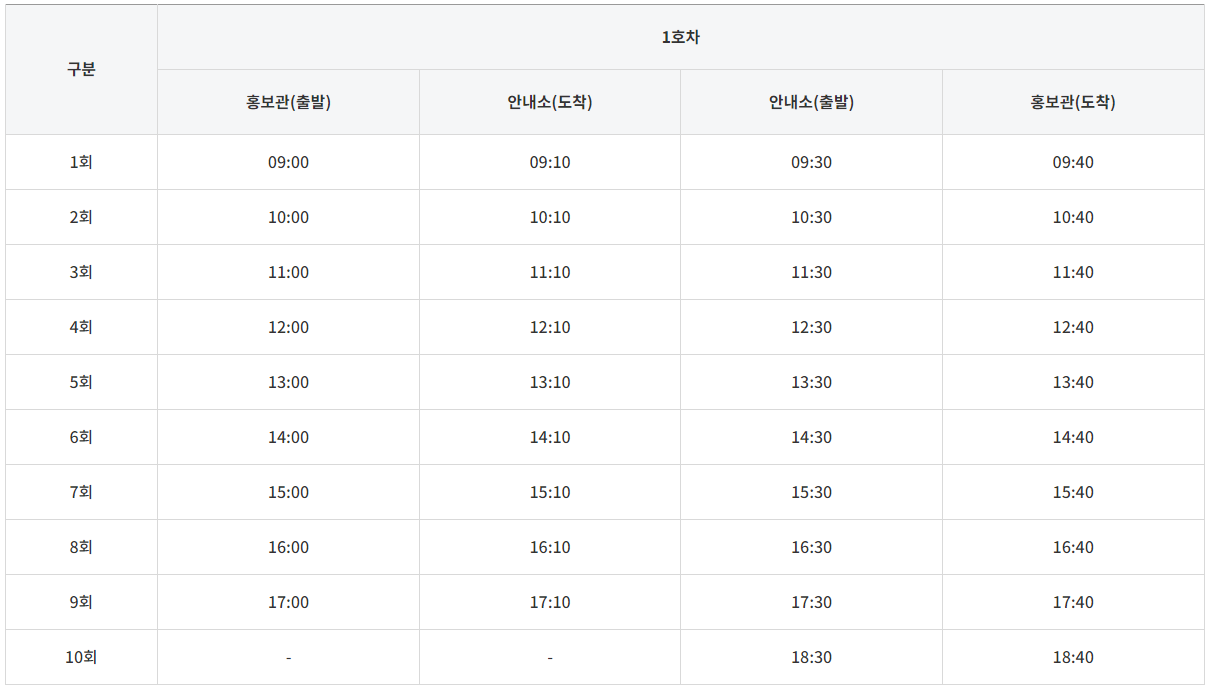The image size is (1211, 691).
Task: Select the 17:00 departure cell
Action: point(289,602)
